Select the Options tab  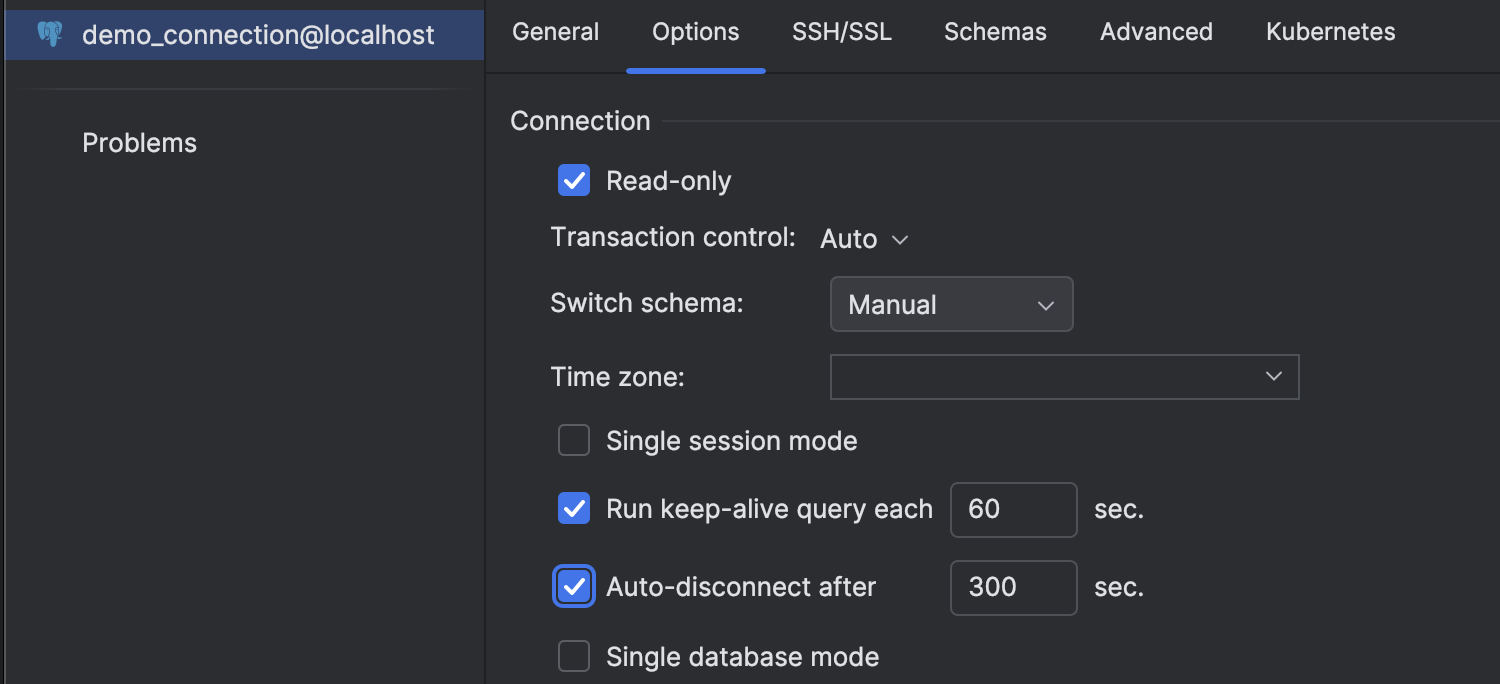695,32
